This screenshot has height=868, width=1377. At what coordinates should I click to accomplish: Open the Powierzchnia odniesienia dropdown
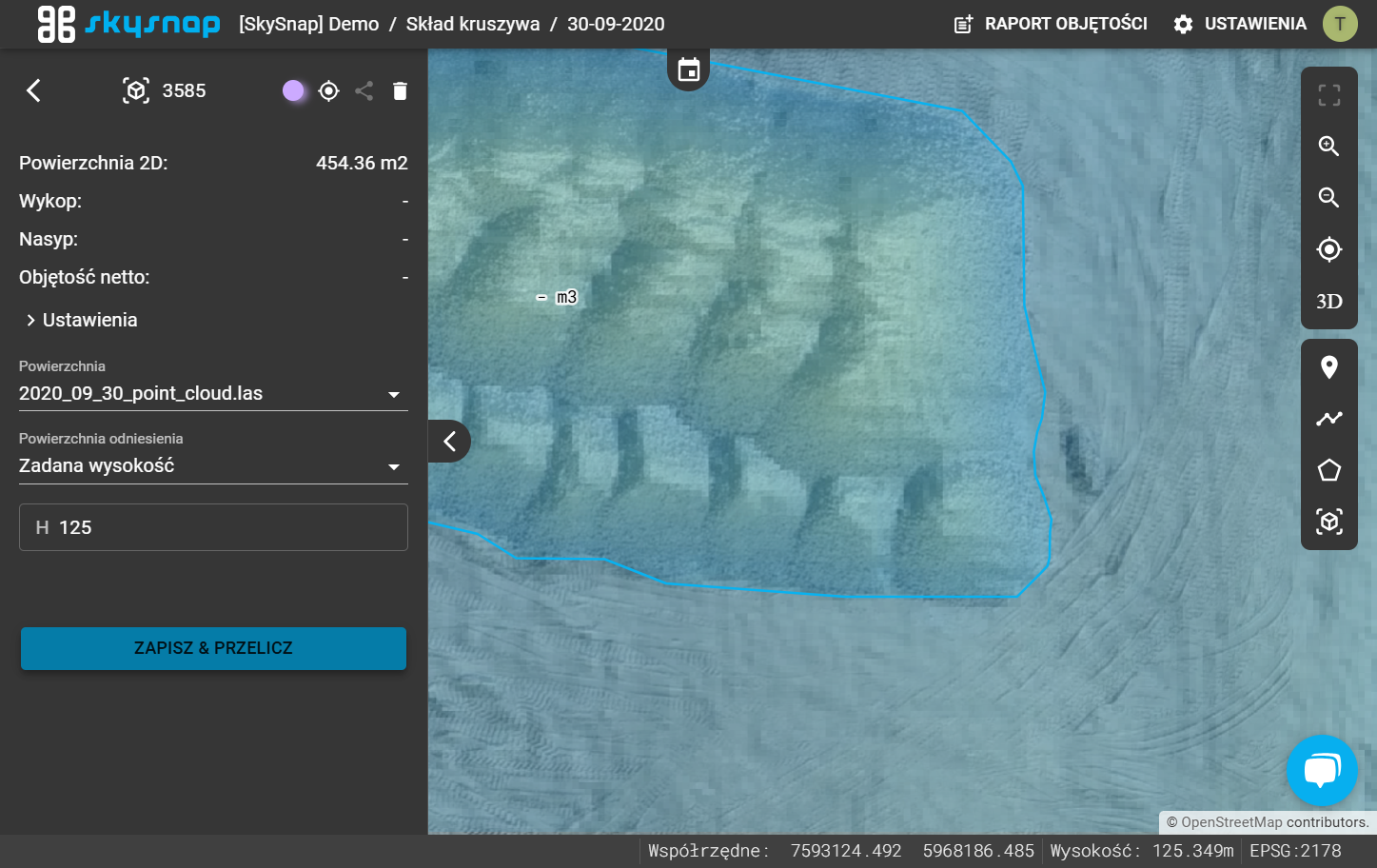(213, 465)
